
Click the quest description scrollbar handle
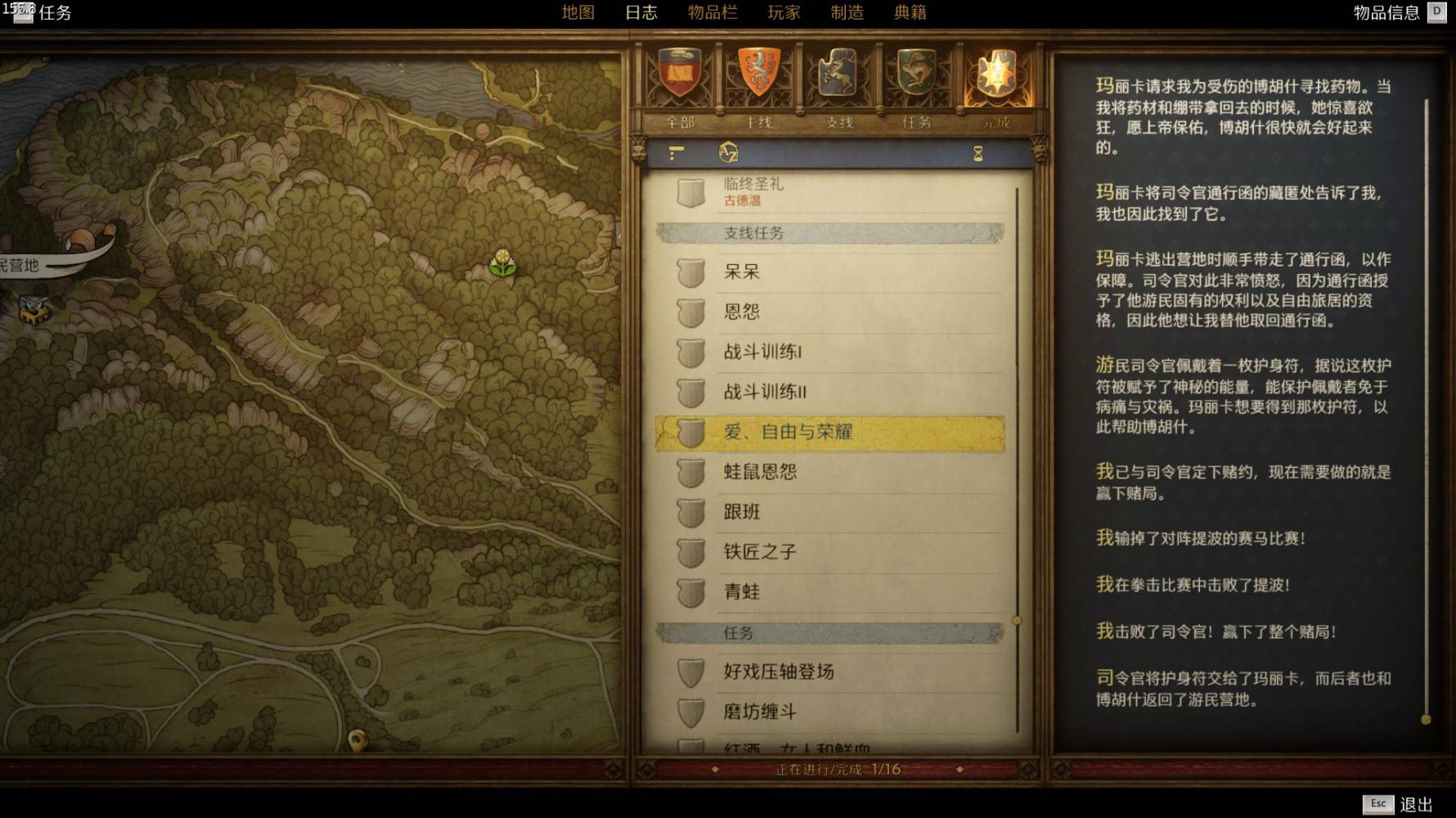tap(1426, 720)
